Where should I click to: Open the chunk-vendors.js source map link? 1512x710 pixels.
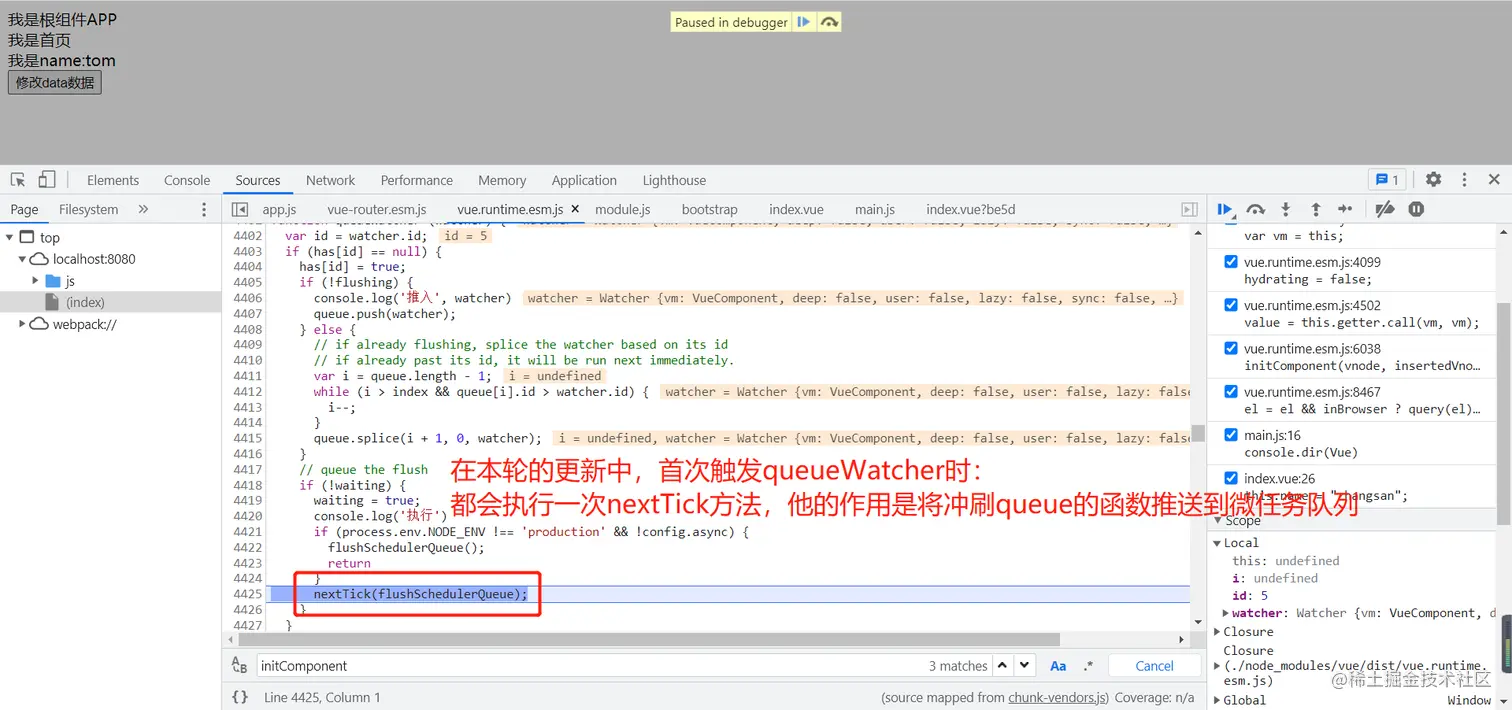(x=1058, y=697)
